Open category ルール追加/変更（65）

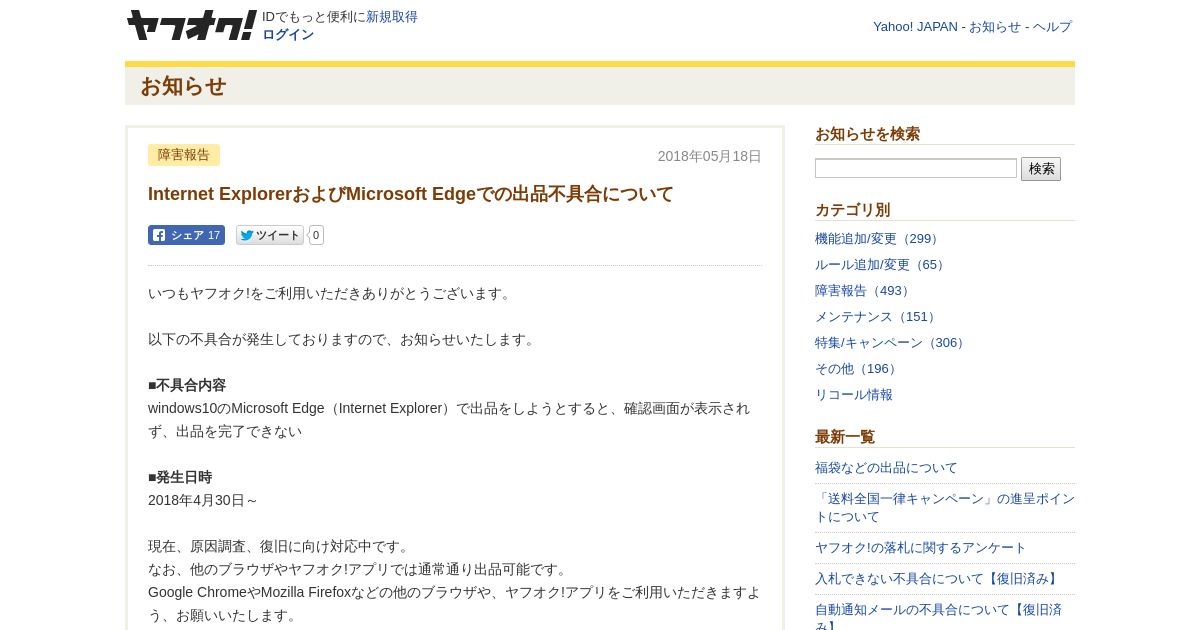pyautogui.click(x=882, y=265)
